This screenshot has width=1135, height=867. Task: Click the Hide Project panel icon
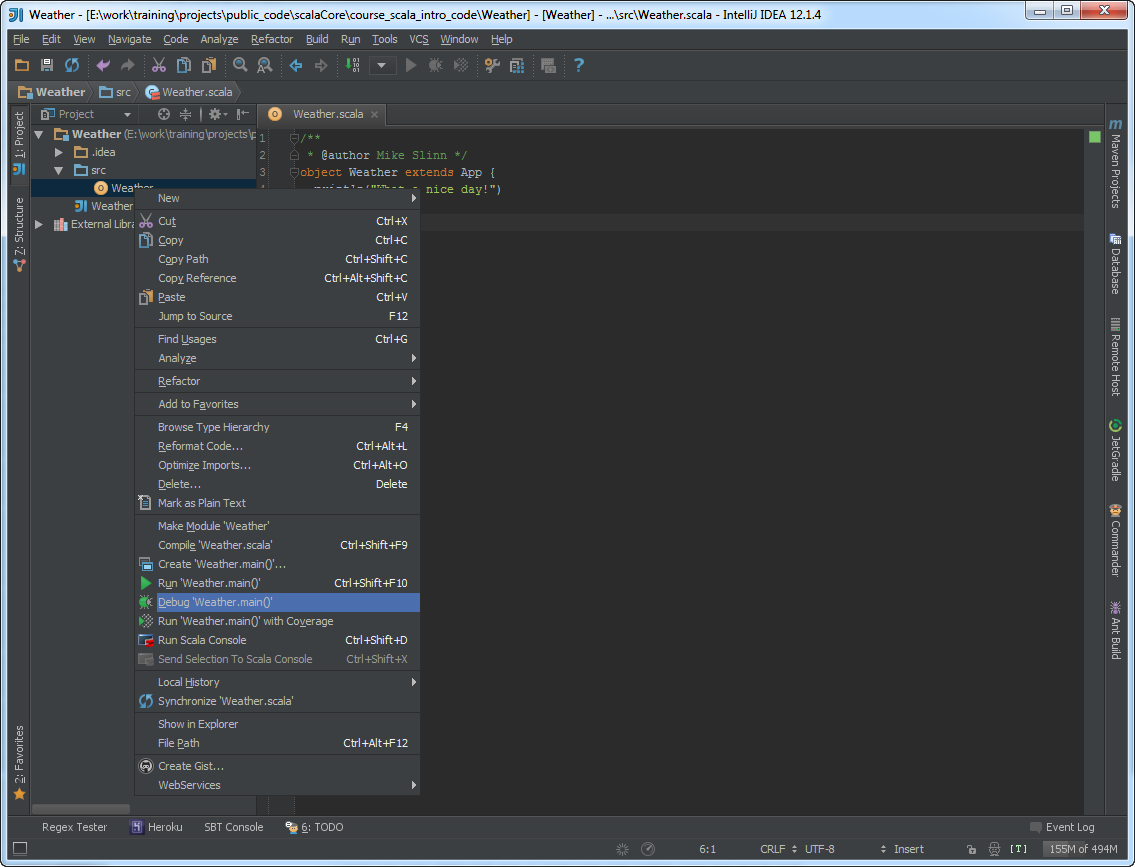(242, 114)
